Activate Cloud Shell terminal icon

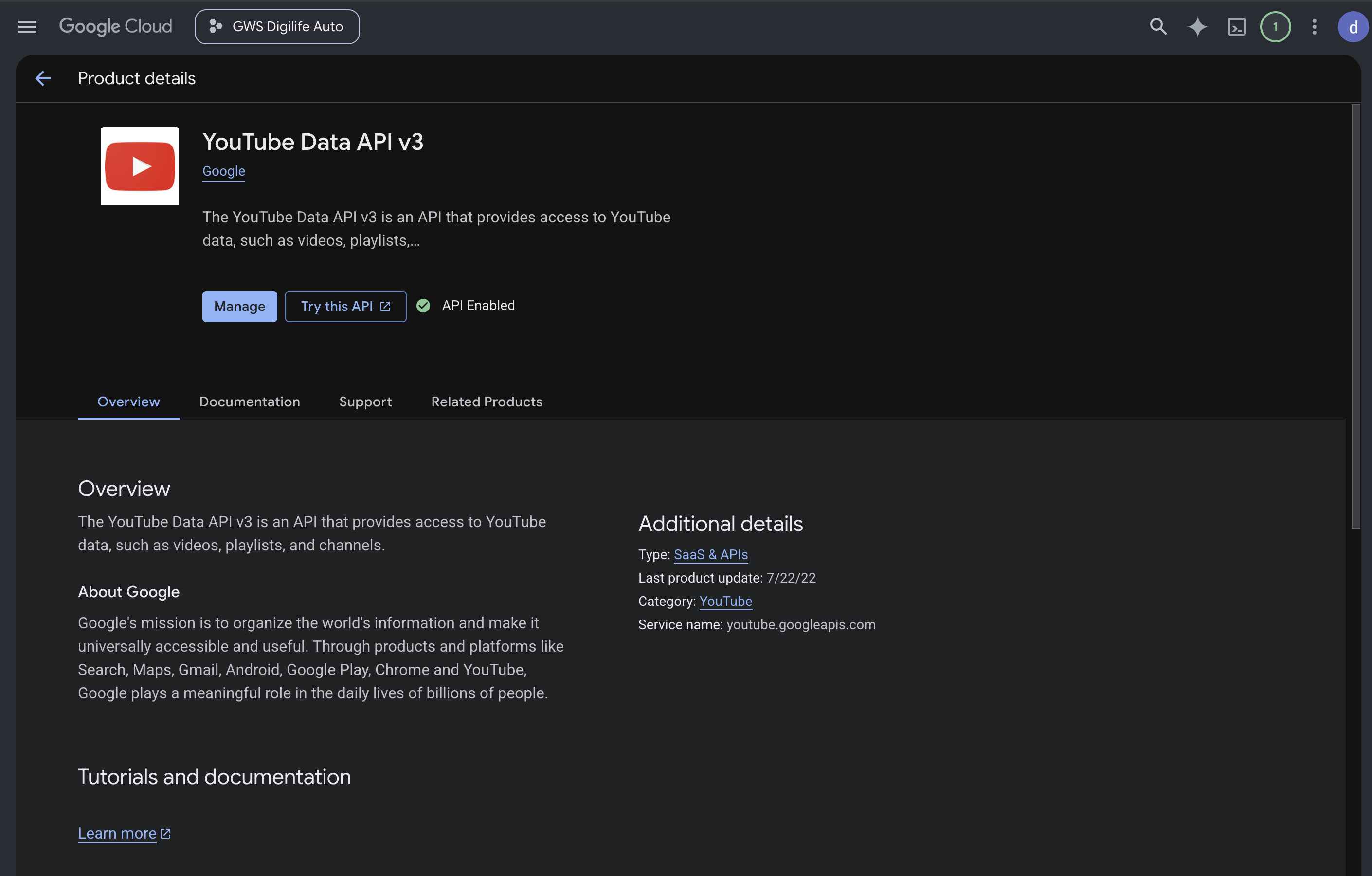[1236, 27]
